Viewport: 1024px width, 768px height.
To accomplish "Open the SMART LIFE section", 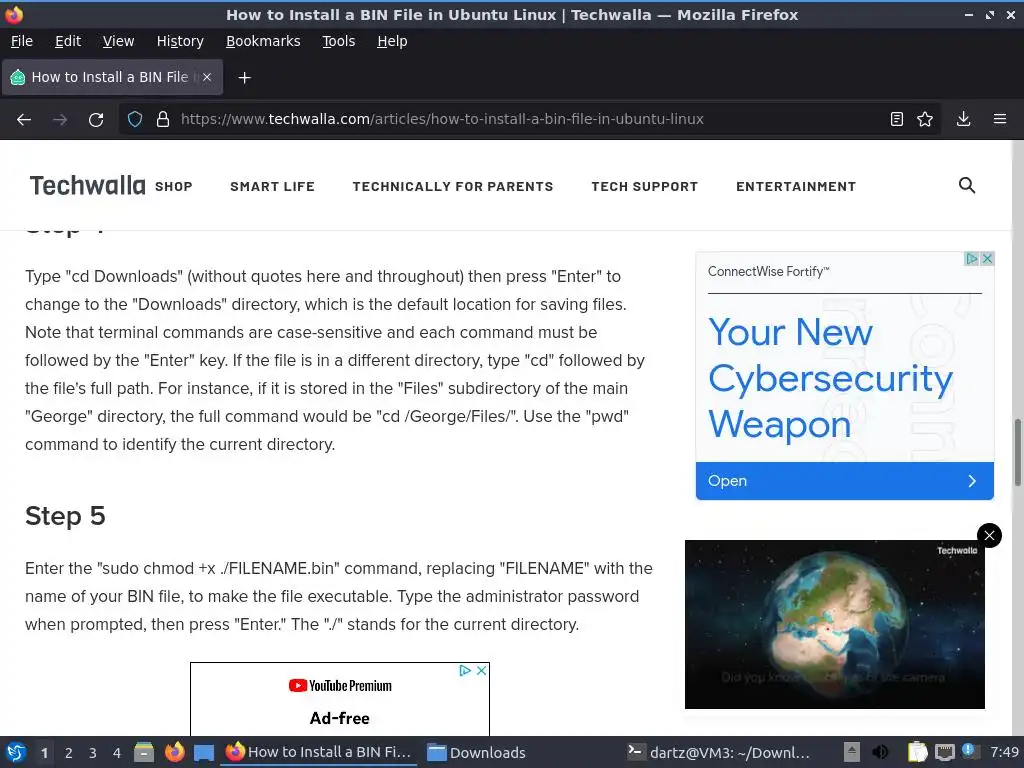I will pos(272,187).
